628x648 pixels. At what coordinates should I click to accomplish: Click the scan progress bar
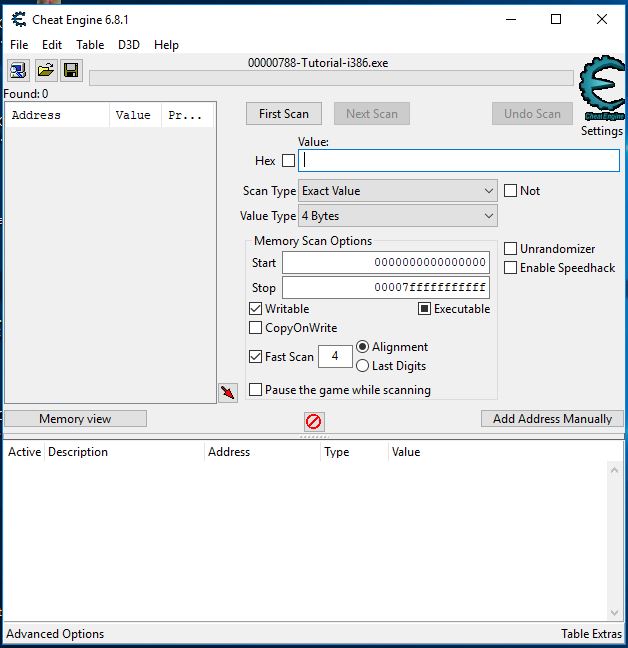coord(331,78)
